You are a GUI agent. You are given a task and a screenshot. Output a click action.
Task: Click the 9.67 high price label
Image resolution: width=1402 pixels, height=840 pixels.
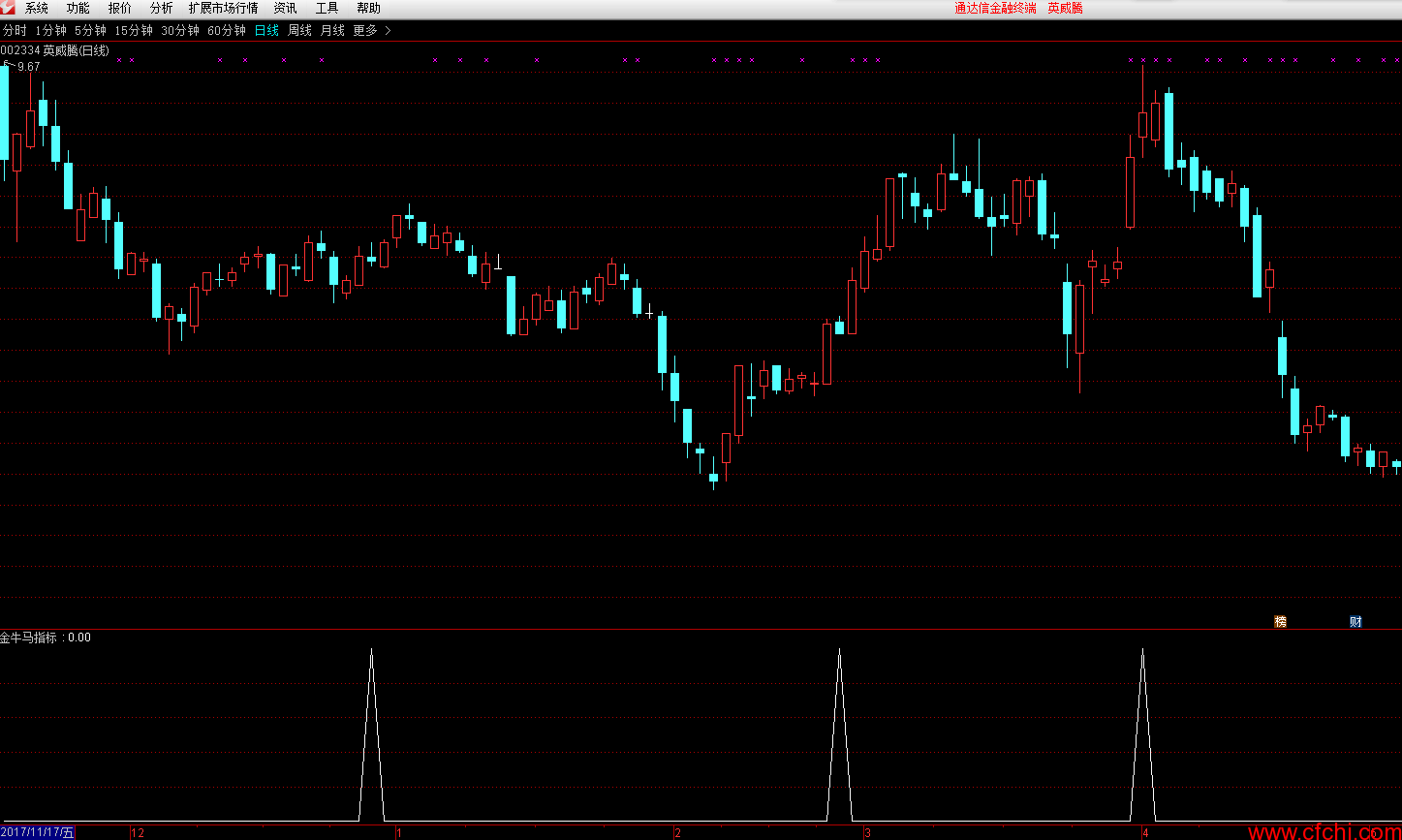28,67
